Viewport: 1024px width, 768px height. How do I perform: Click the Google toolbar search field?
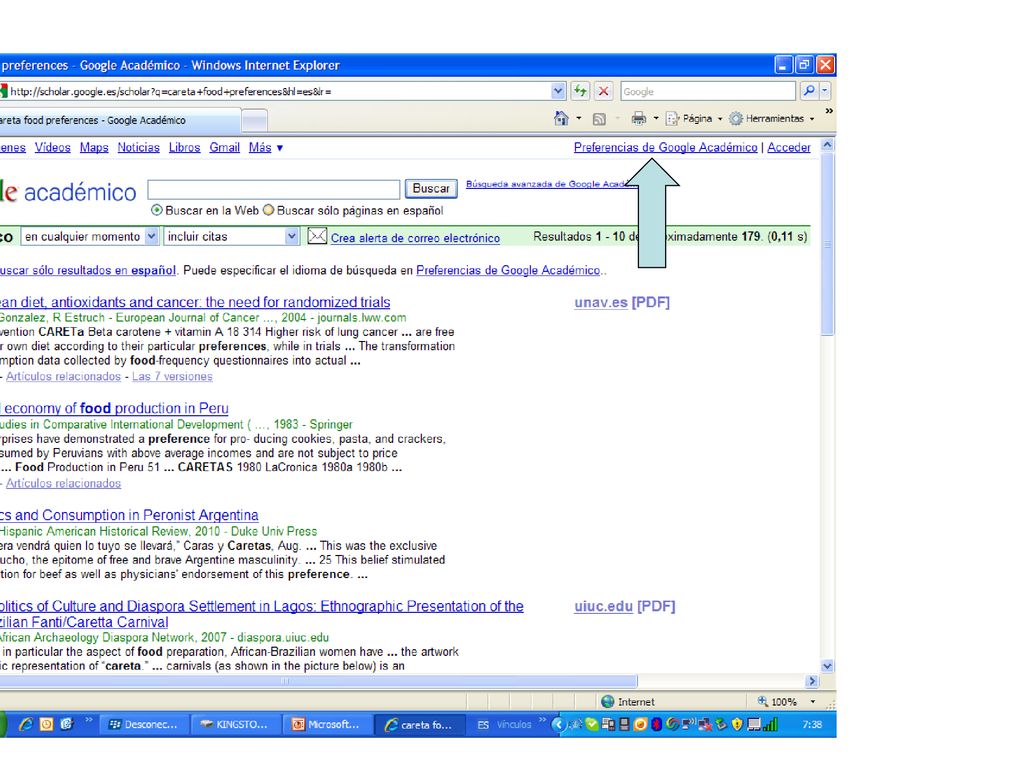708,91
